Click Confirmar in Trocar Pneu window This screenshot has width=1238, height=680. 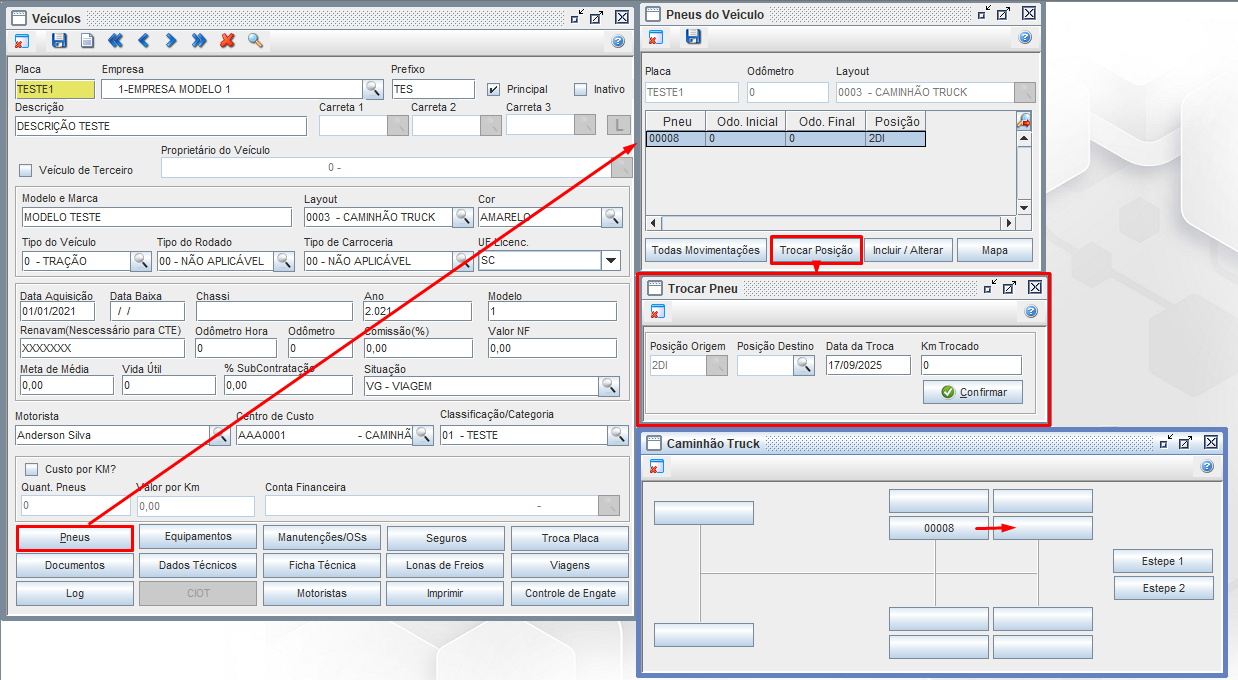(x=972, y=392)
